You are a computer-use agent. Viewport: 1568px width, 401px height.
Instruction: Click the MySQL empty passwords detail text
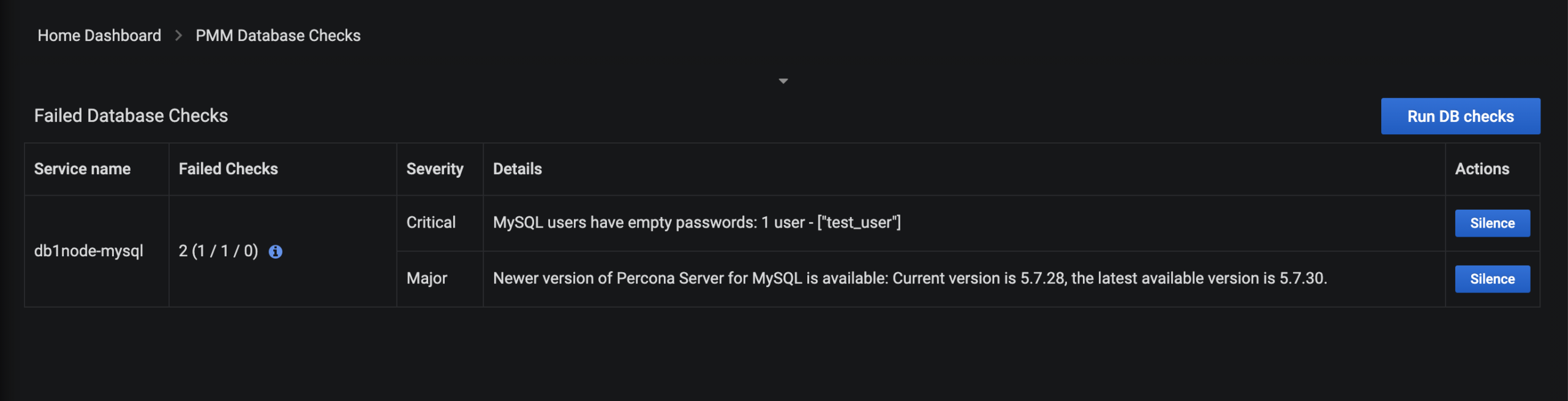pos(697,223)
